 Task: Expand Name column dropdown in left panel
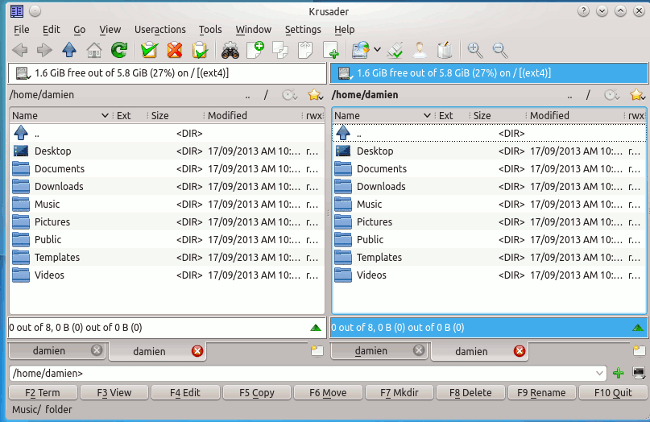coord(105,116)
